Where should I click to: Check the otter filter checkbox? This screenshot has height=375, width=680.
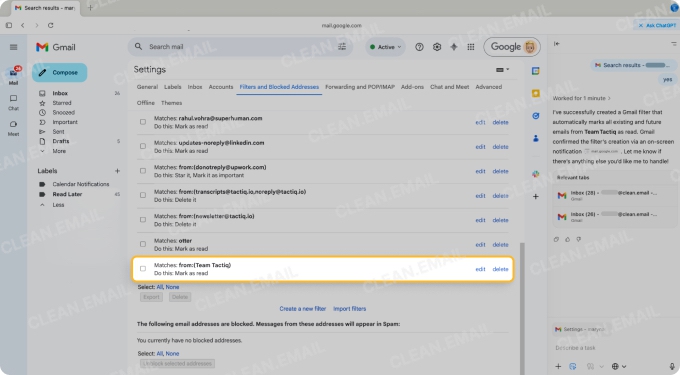click(x=143, y=244)
